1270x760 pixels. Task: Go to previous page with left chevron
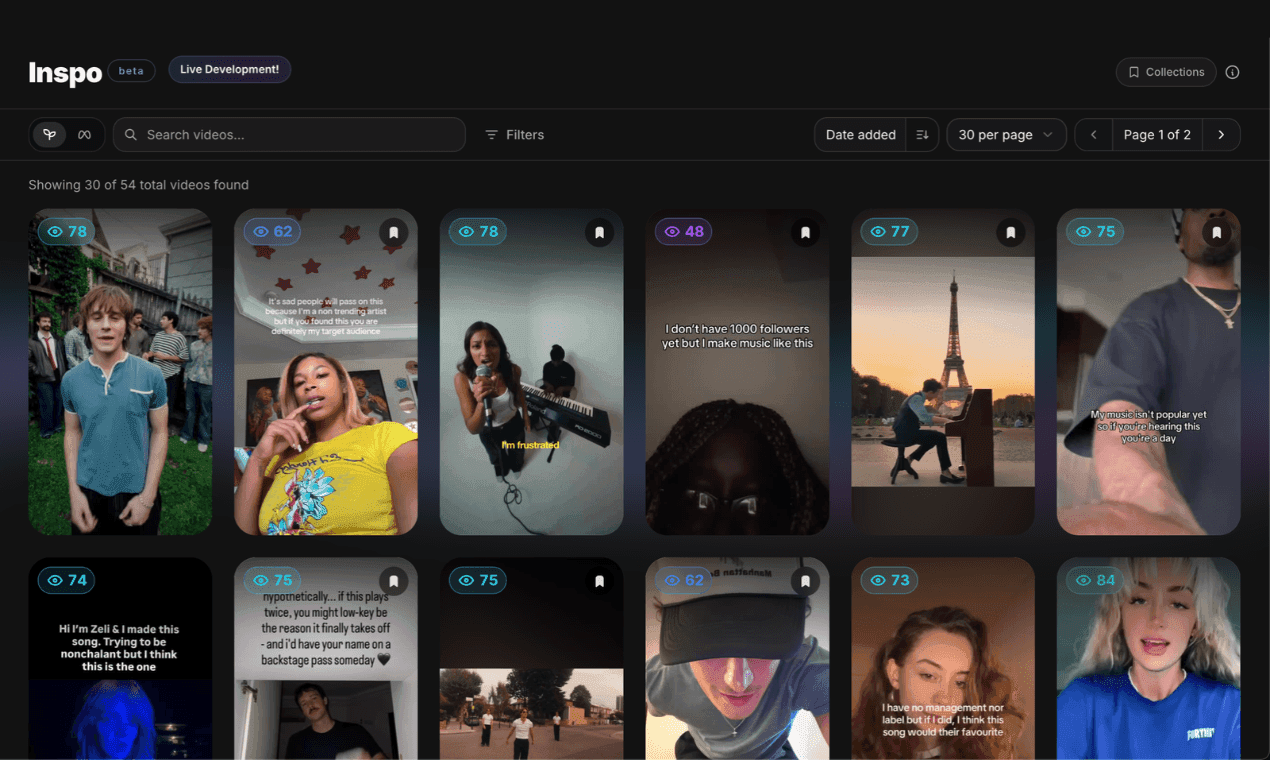point(1094,134)
